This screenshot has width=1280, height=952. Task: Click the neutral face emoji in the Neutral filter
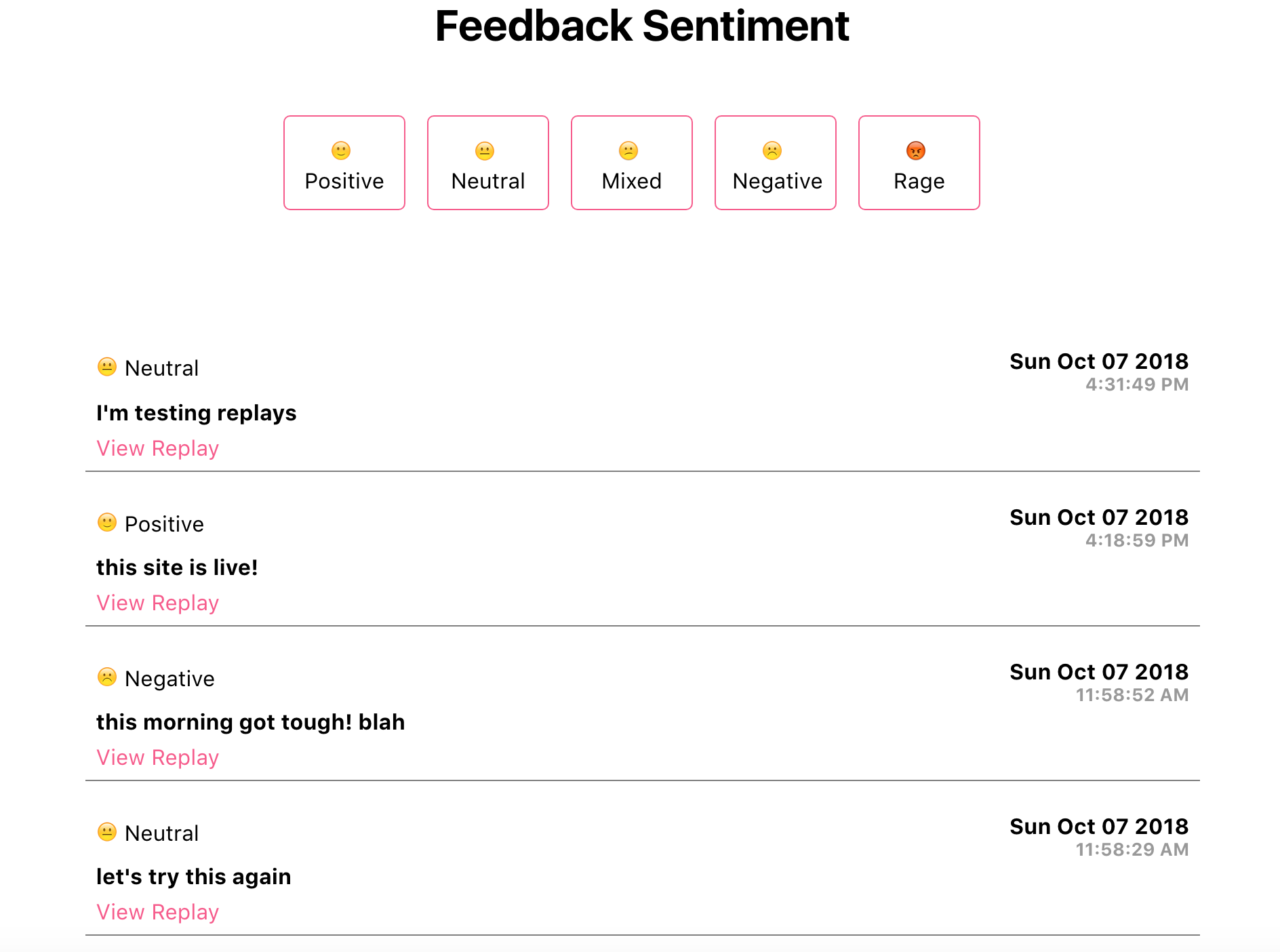(x=485, y=151)
